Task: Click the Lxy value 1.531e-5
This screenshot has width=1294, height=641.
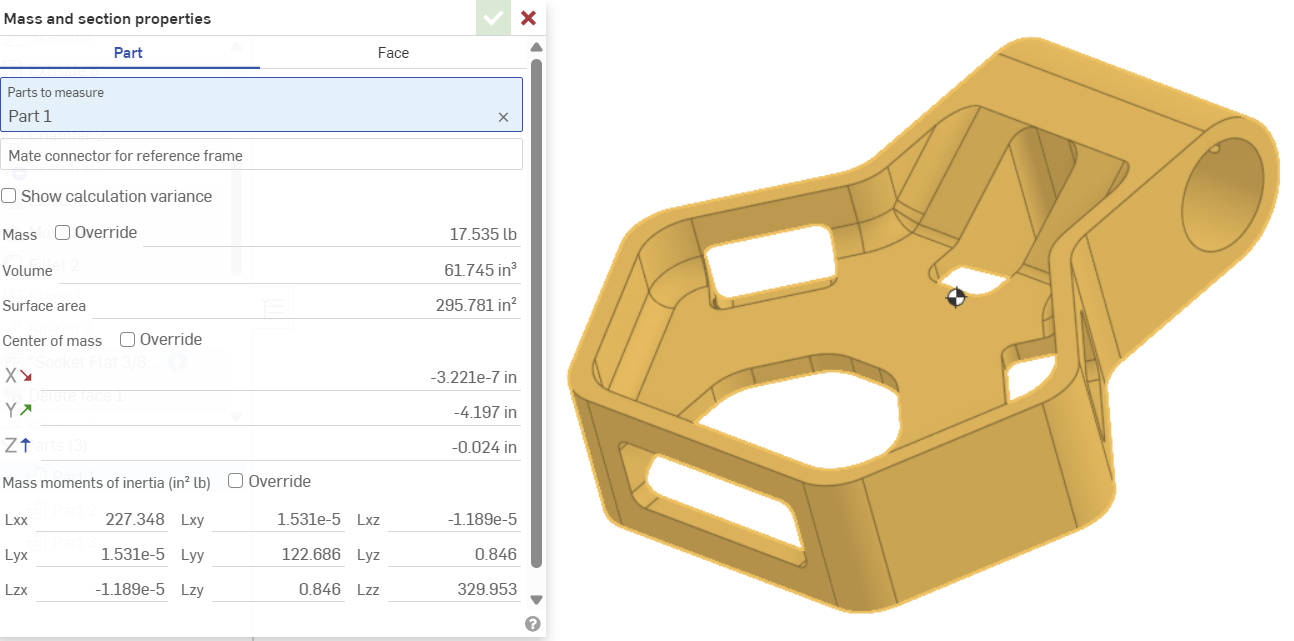Action: pos(309,519)
